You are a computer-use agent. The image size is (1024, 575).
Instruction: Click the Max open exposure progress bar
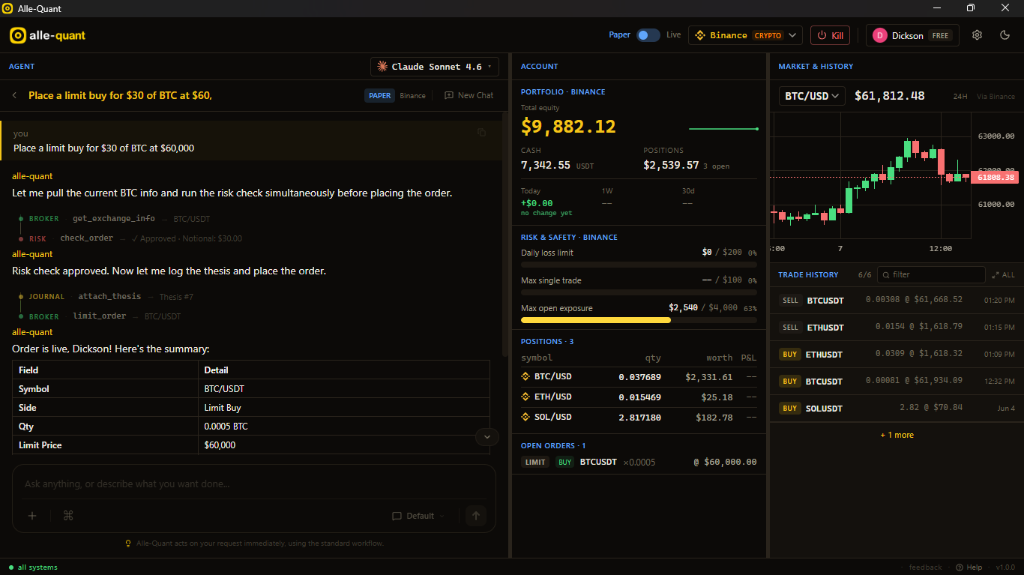point(639,320)
